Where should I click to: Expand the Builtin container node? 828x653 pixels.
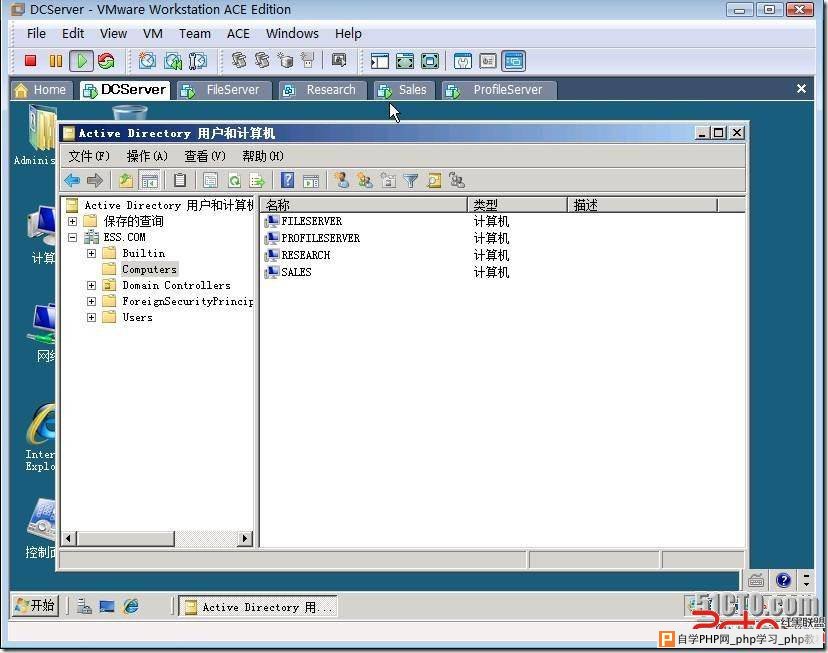tap(91, 253)
